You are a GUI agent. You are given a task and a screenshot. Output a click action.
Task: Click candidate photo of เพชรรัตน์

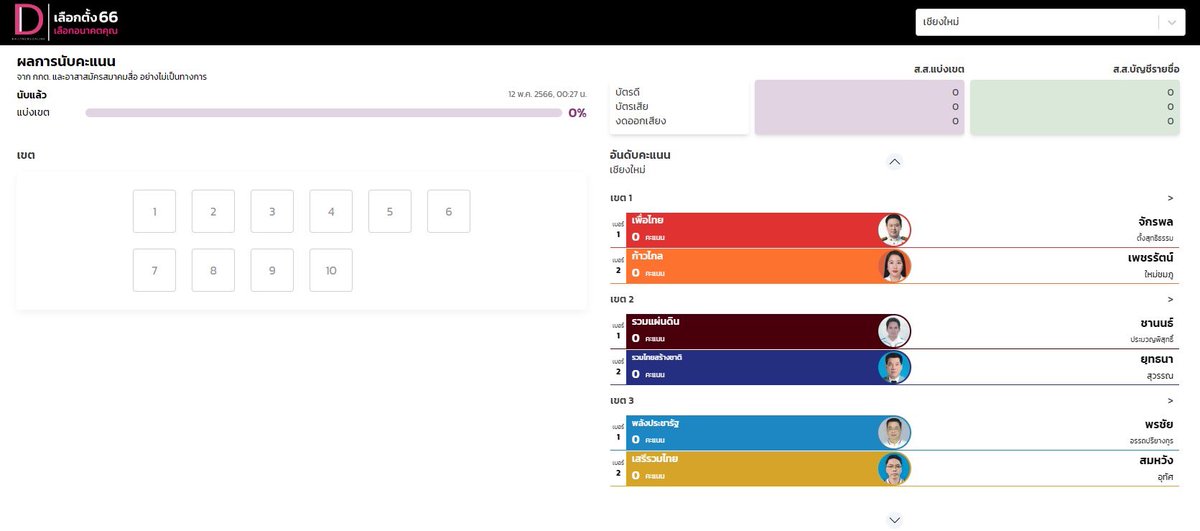pos(894,265)
